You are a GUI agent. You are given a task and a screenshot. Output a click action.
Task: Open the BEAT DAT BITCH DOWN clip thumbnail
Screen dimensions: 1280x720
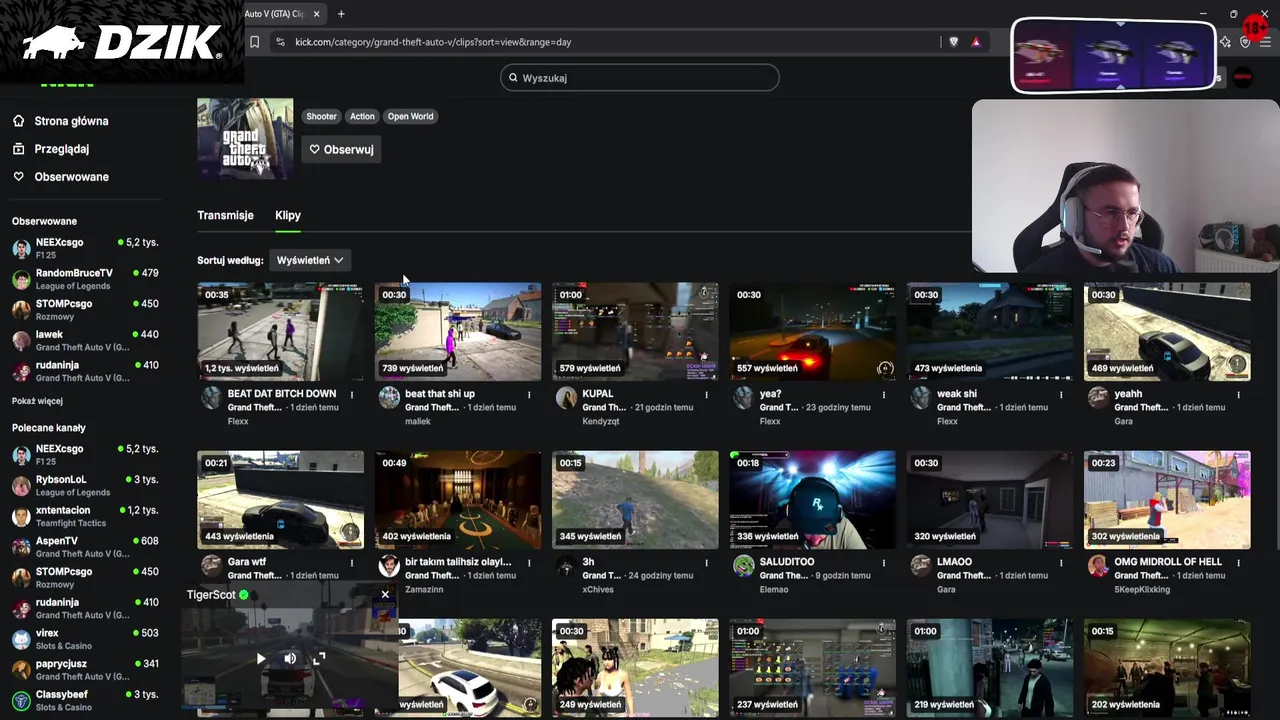point(280,331)
